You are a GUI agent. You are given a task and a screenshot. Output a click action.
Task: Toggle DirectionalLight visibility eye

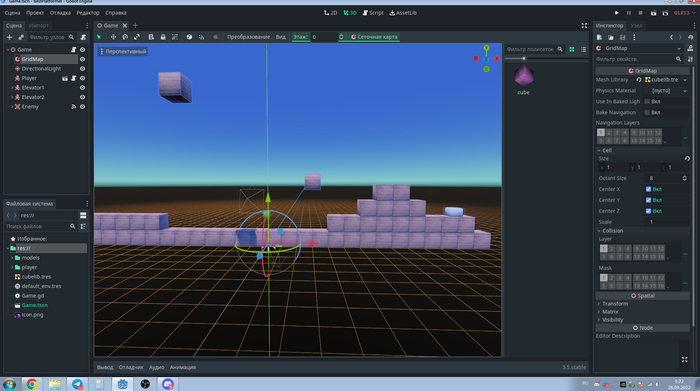pyautogui.click(x=82, y=69)
